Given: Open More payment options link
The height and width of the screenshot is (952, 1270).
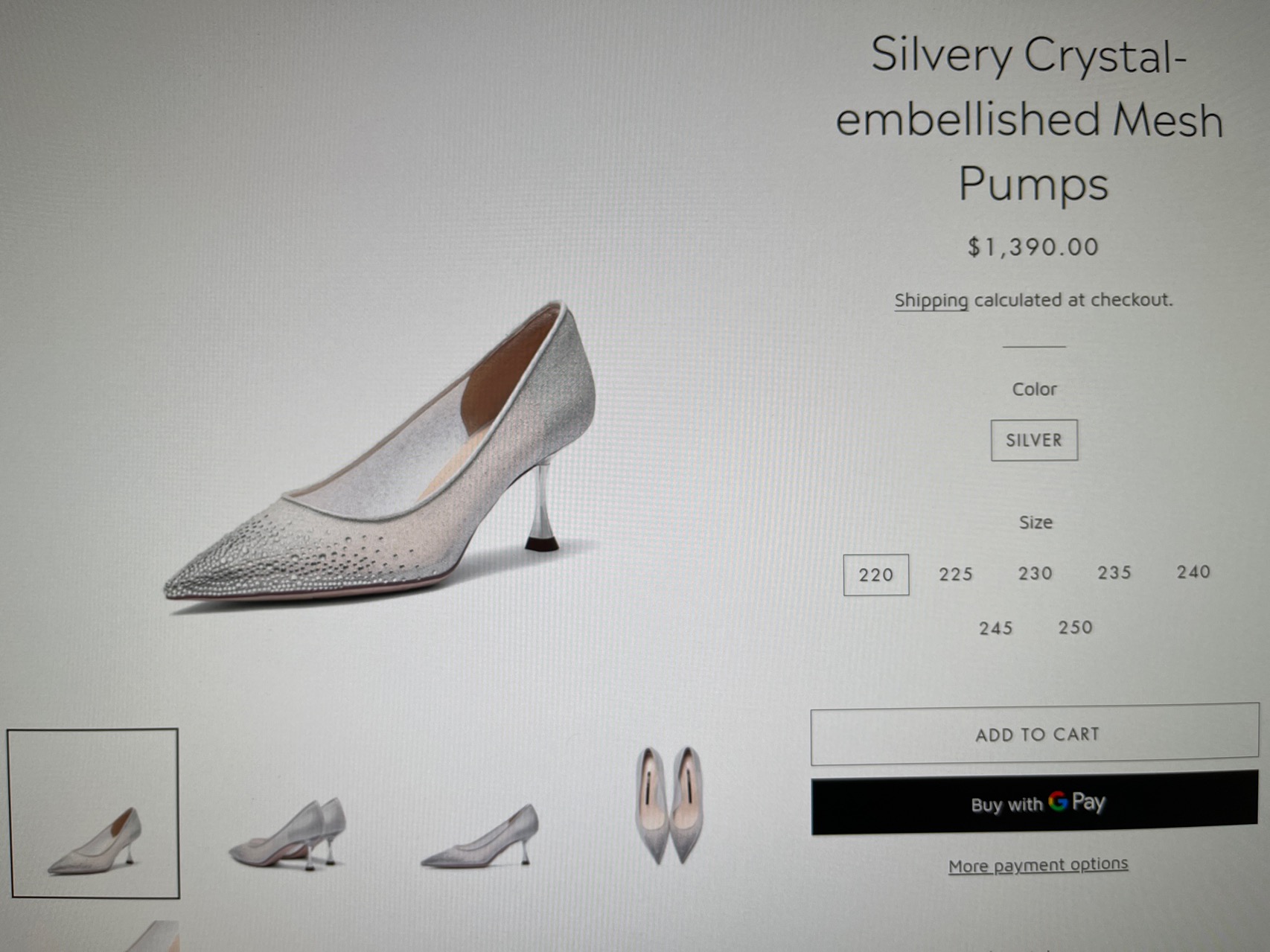Looking at the screenshot, I should (x=1038, y=865).
